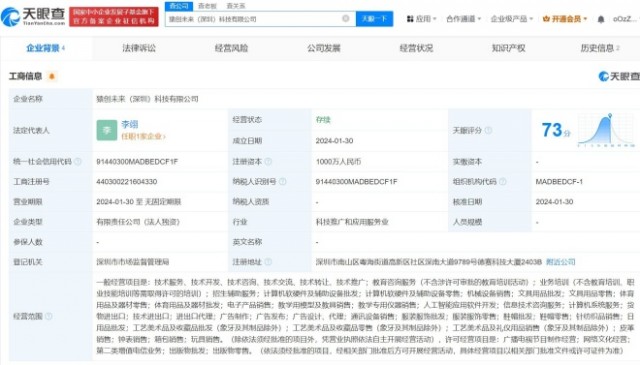Viewport: 640px width, 365px height.
Task: Click the 1000万人民币 registered capital value
Action: (338, 162)
